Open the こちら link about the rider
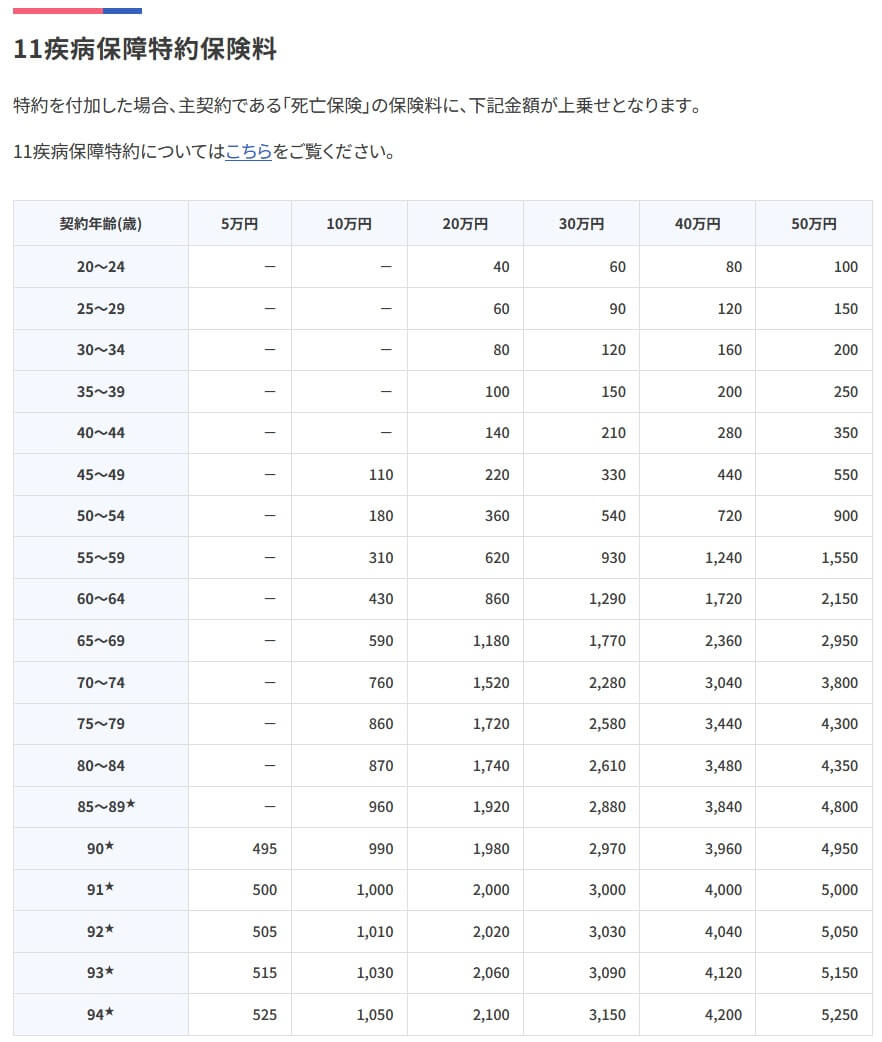882x1042 pixels. [x=248, y=152]
